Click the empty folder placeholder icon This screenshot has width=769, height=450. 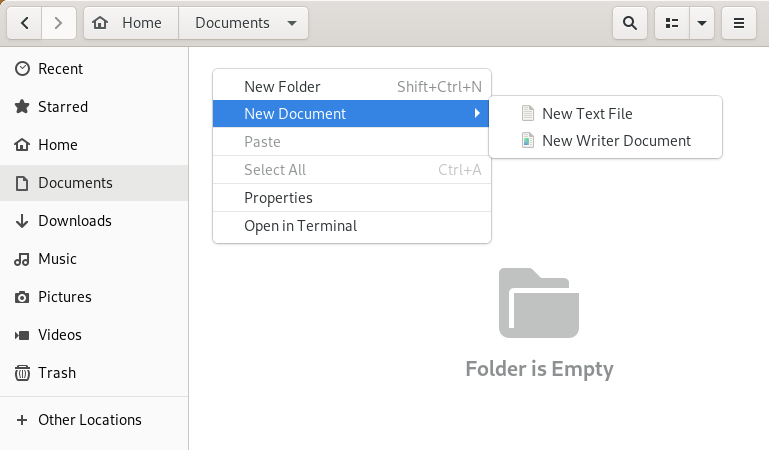[x=539, y=303]
